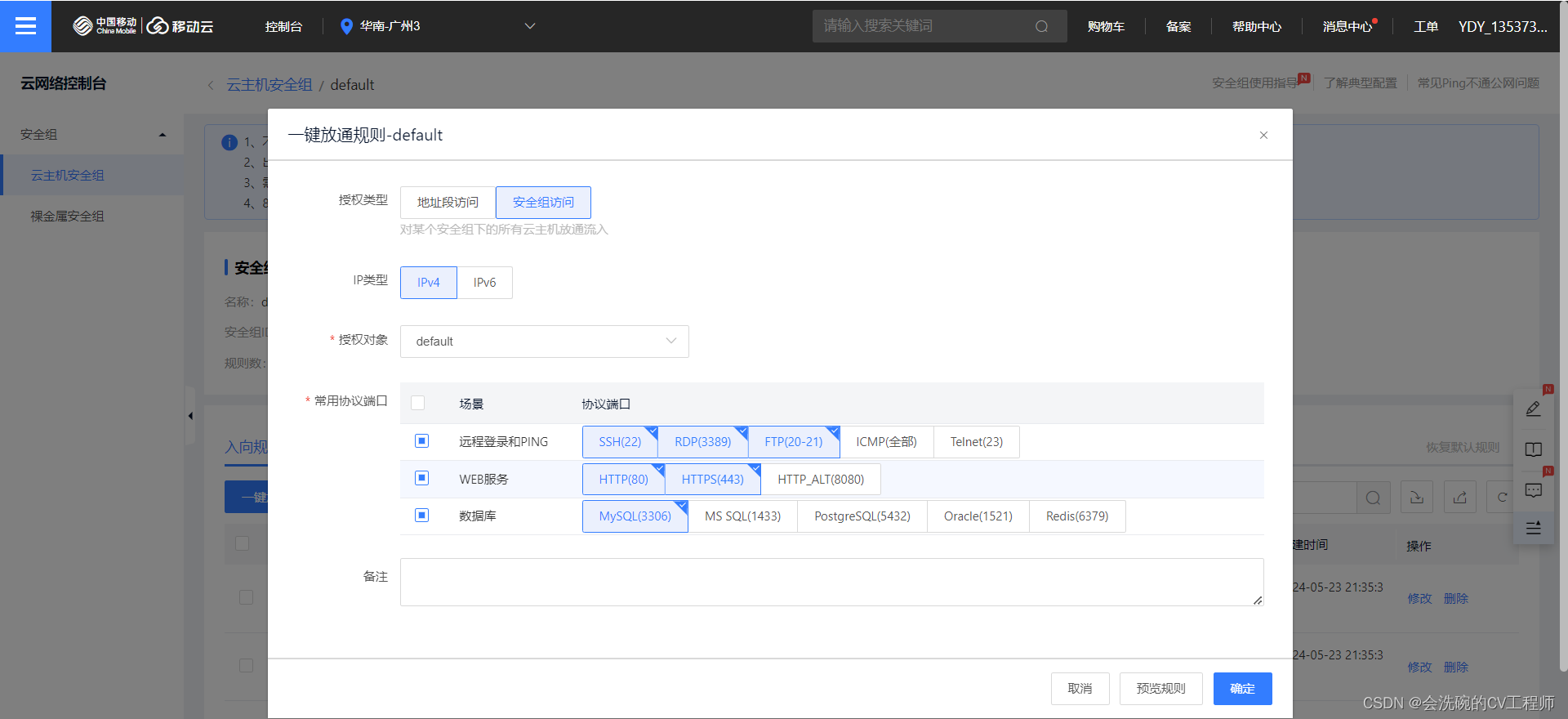This screenshot has width=1568, height=719.
Task: Click the refresh table icon button
Action: [1503, 498]
